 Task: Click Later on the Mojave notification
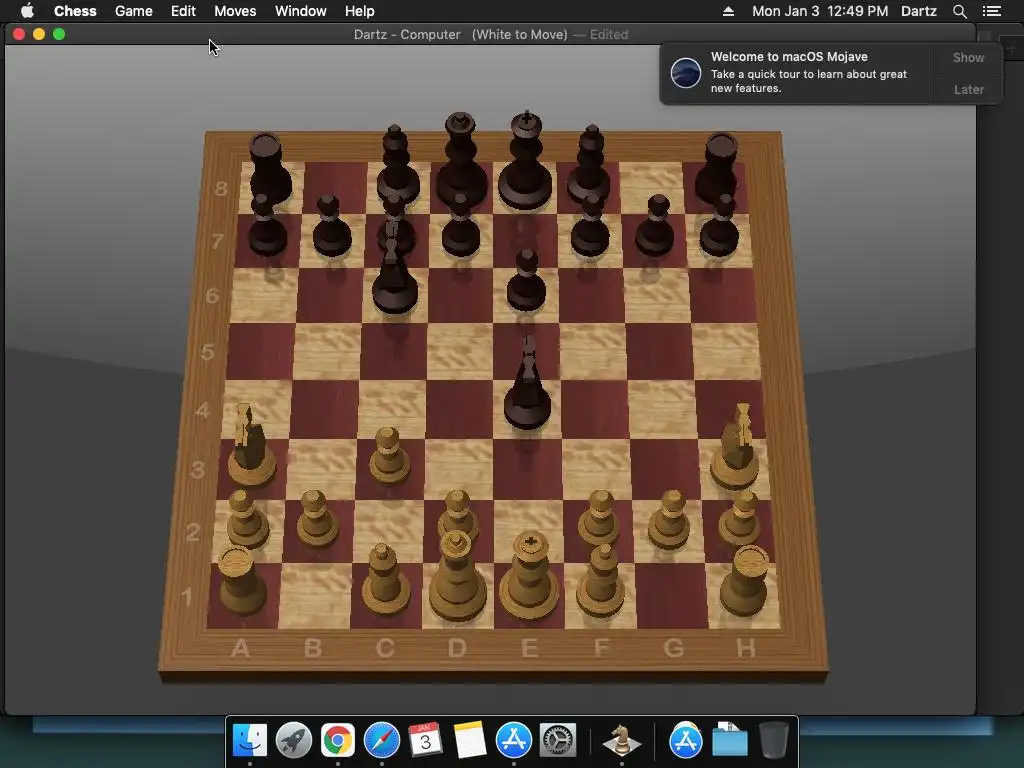[x=968, y=89]
